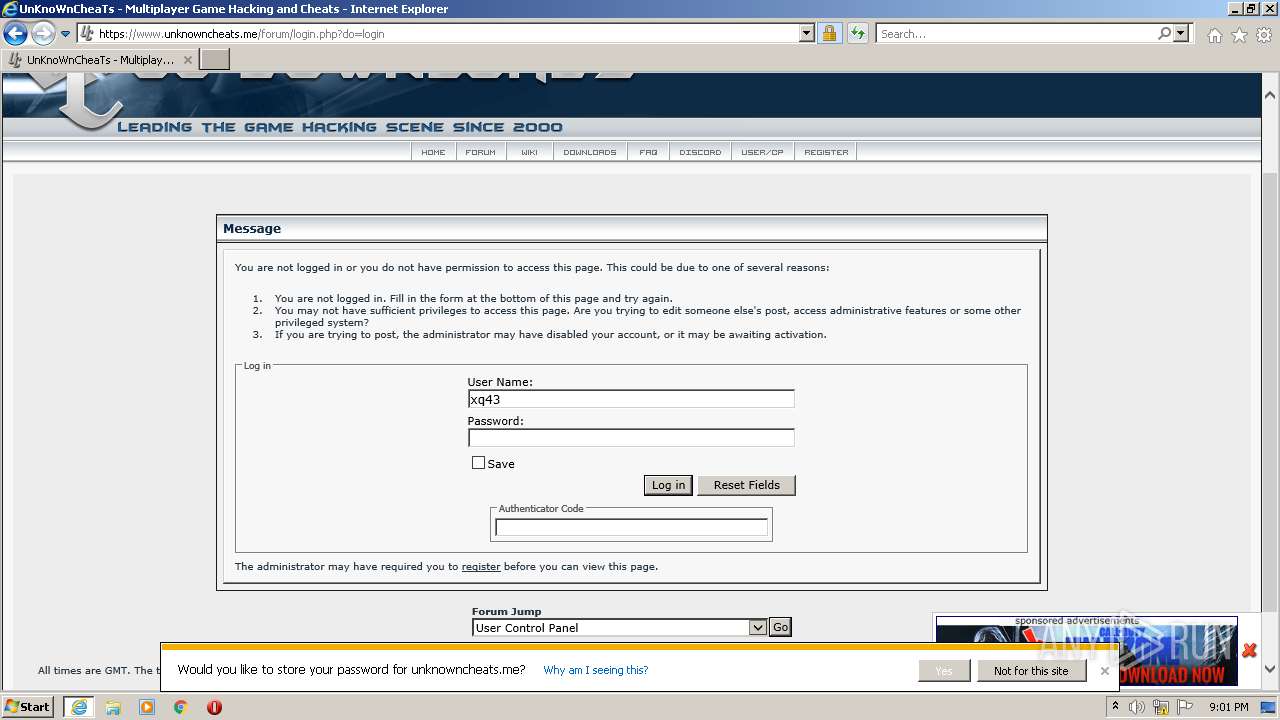This screenshot has width=1280, height=720.
Task: Go forward with the browser Forward arrow
Action: 43,33
